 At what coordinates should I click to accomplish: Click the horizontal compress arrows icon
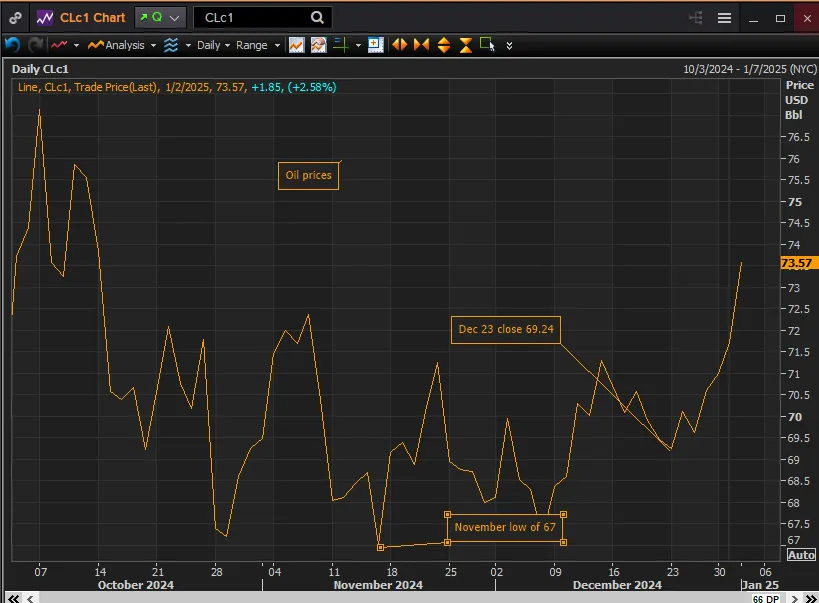point(421,45)
